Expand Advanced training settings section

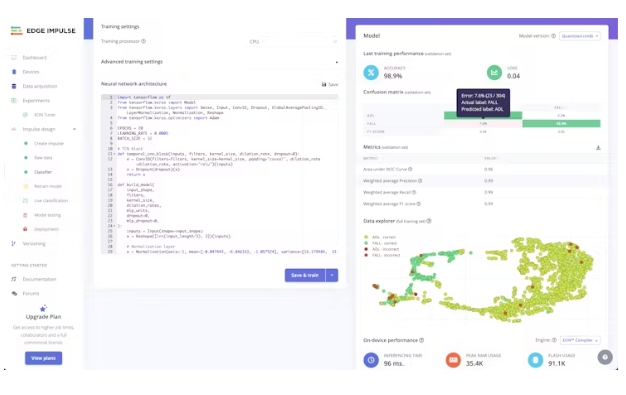coord(219,62)
